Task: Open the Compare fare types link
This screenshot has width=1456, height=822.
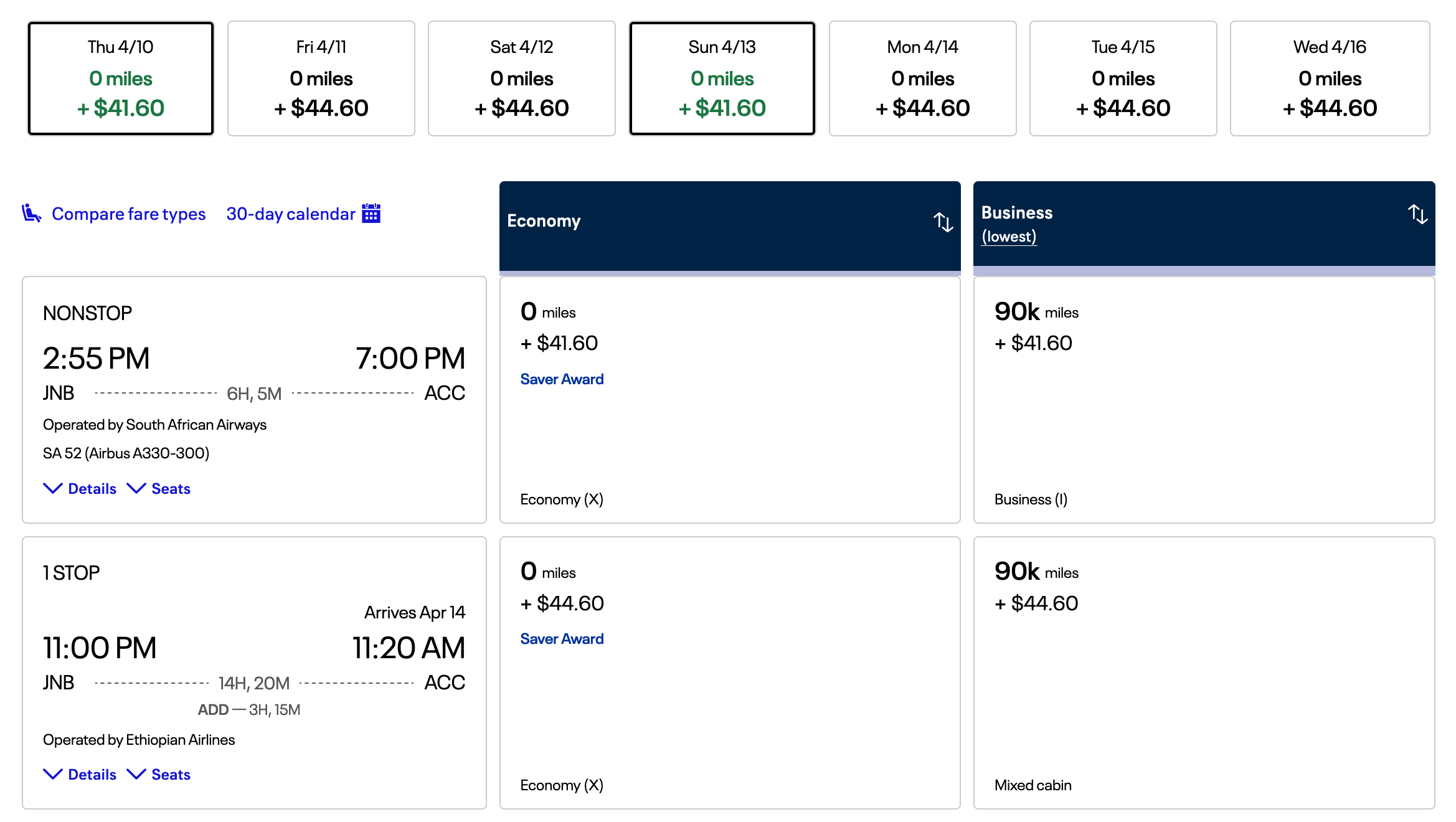Action: pos(128,213)
